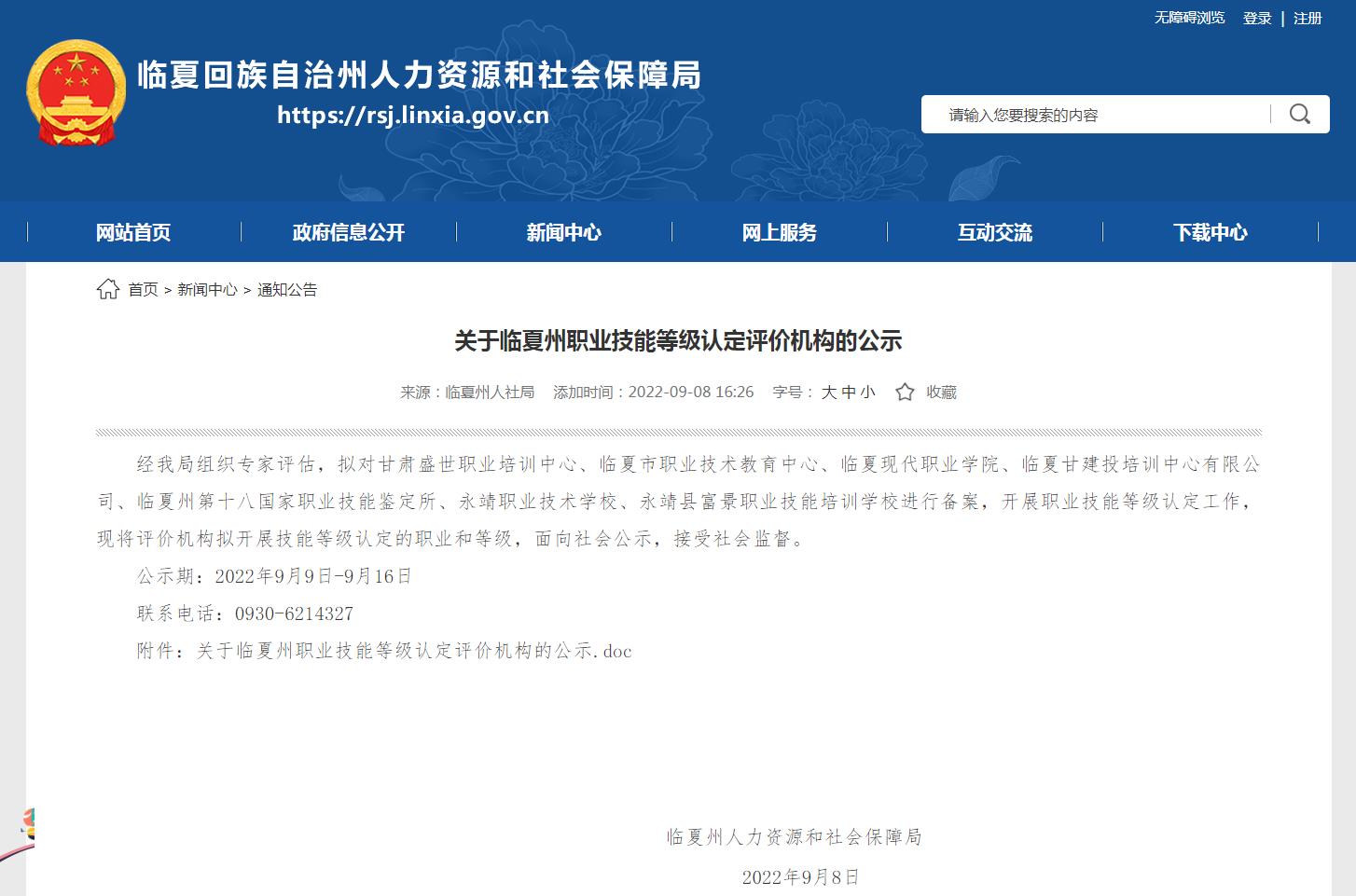The width and height of the screenshot is (1356, 896).
Task: Select 互动交流 in navigation bar
Action: tap(995, 232)
